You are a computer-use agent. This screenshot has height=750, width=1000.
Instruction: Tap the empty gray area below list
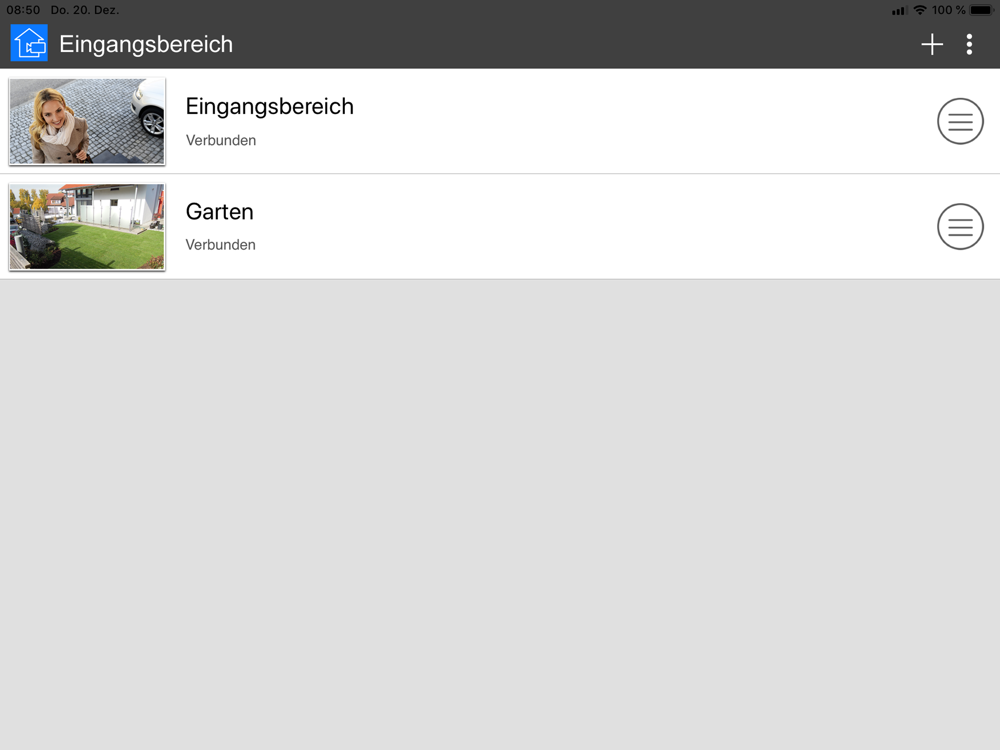tap(500, 514)
